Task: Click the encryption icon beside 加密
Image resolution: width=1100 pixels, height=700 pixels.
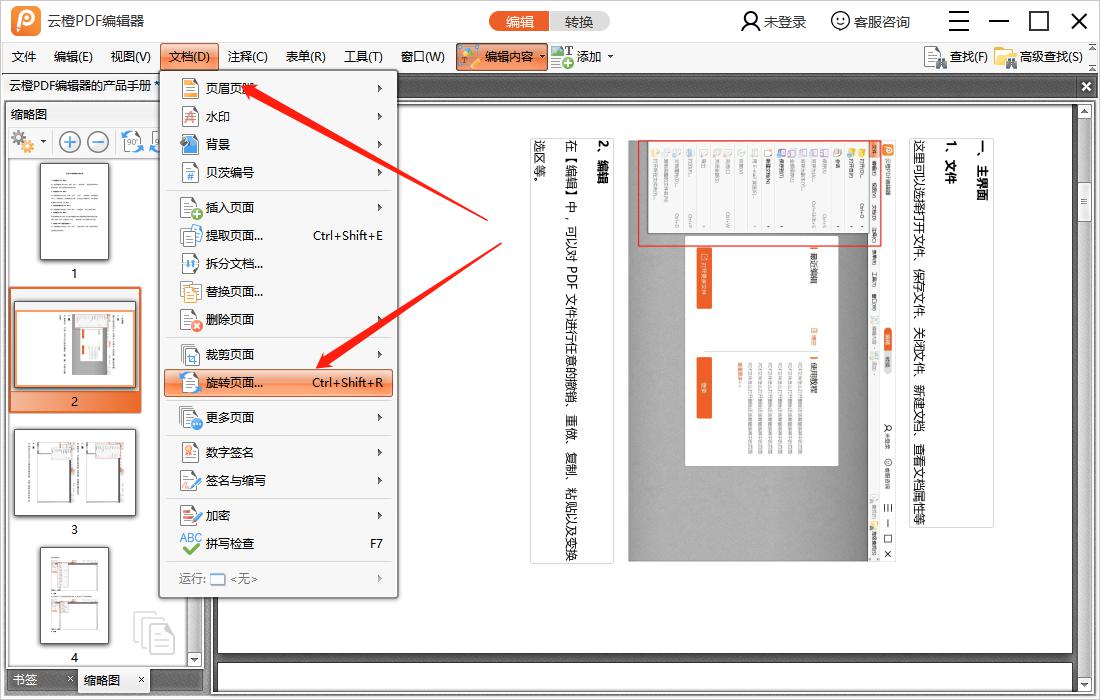Action: (190, 516)
